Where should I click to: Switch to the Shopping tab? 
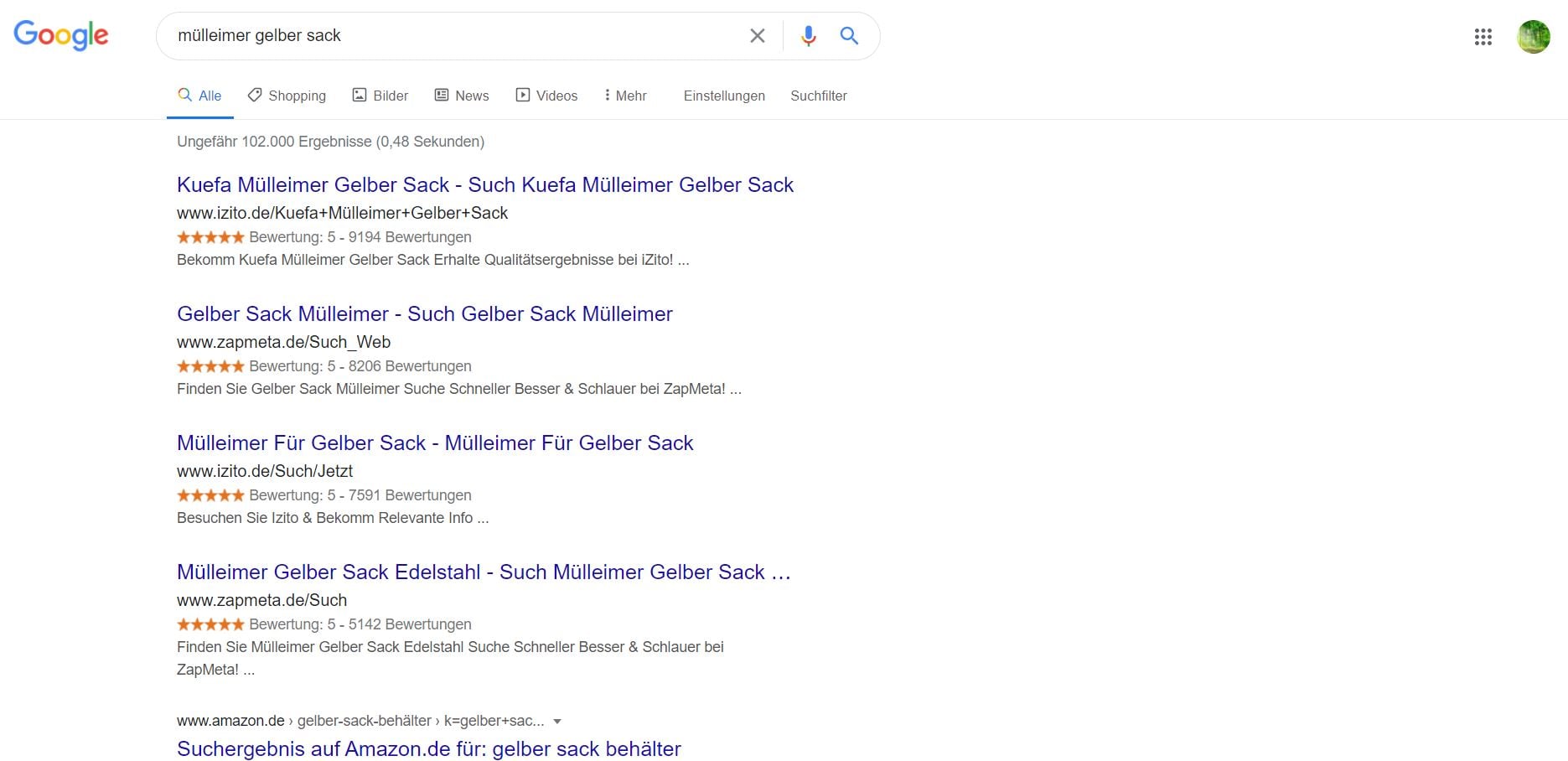pyautogui.click(x=287, y=96)
